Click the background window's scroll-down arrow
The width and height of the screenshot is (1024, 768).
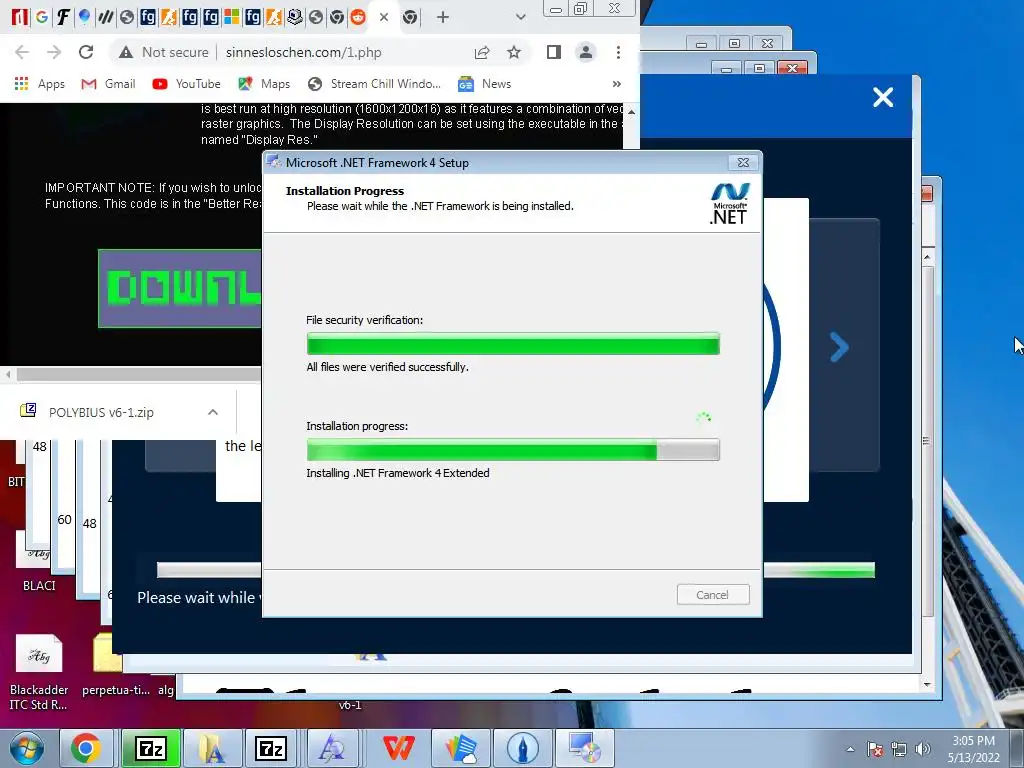point(927,684)
